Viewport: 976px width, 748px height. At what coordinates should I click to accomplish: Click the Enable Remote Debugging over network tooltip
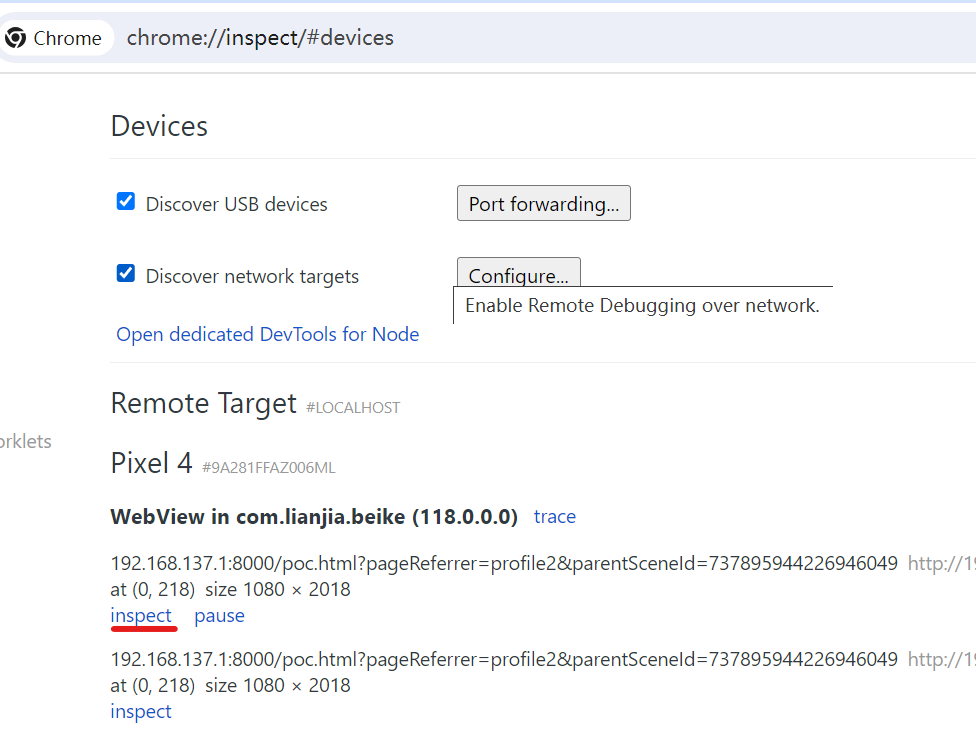[642, 306]
